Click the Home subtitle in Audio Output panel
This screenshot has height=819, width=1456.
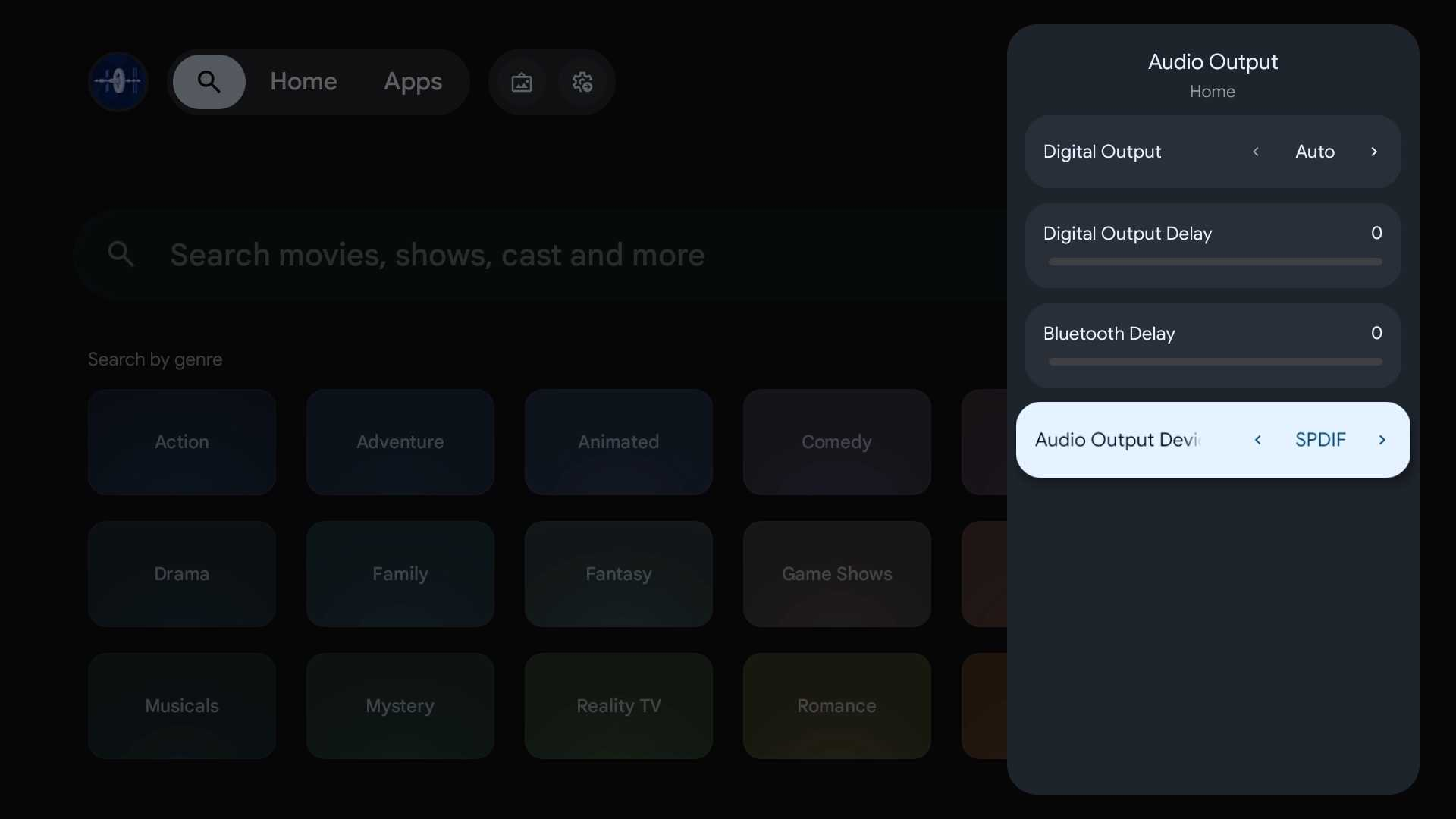tap(1212, 92)
